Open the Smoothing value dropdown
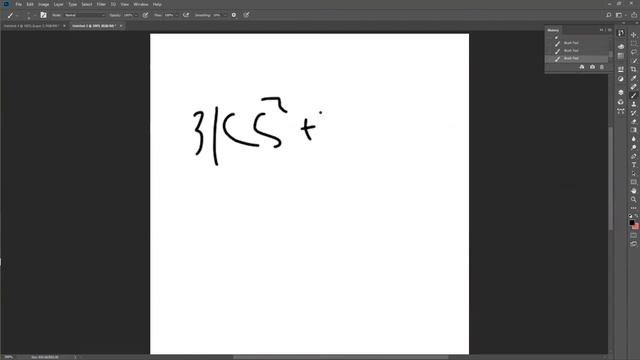The height and width of the screenshot is (360, 640). pyautogui.click(x=224, y=15)
